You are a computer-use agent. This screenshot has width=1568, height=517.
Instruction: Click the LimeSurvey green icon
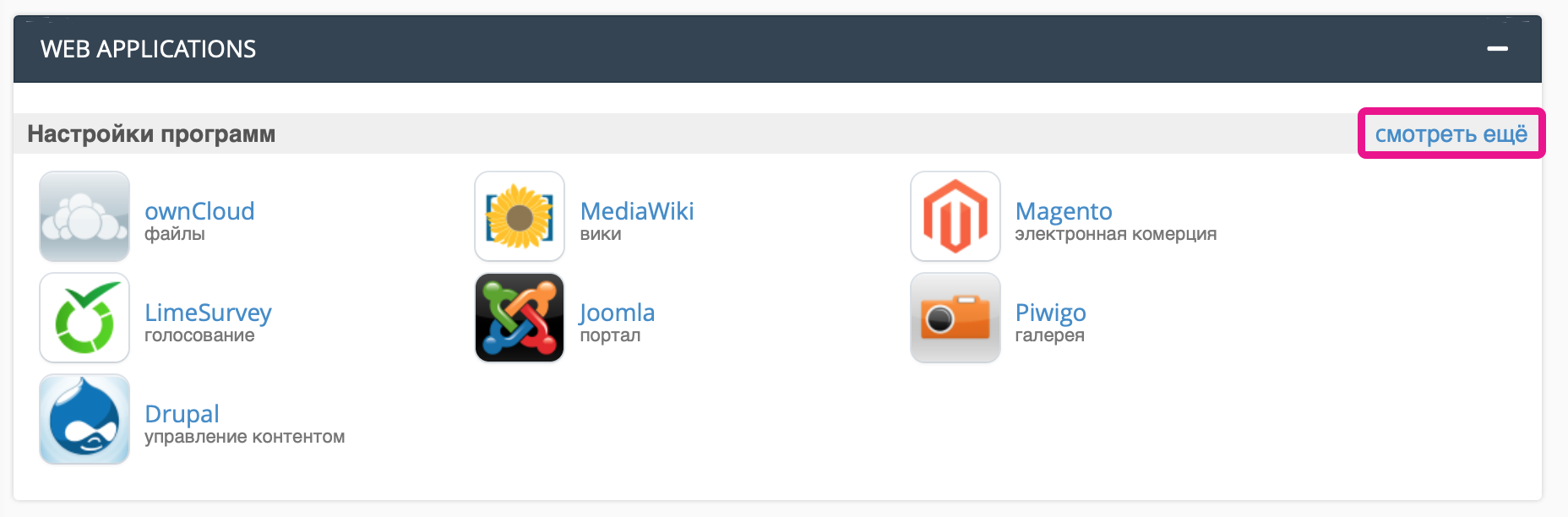click(x=84, y=318)
